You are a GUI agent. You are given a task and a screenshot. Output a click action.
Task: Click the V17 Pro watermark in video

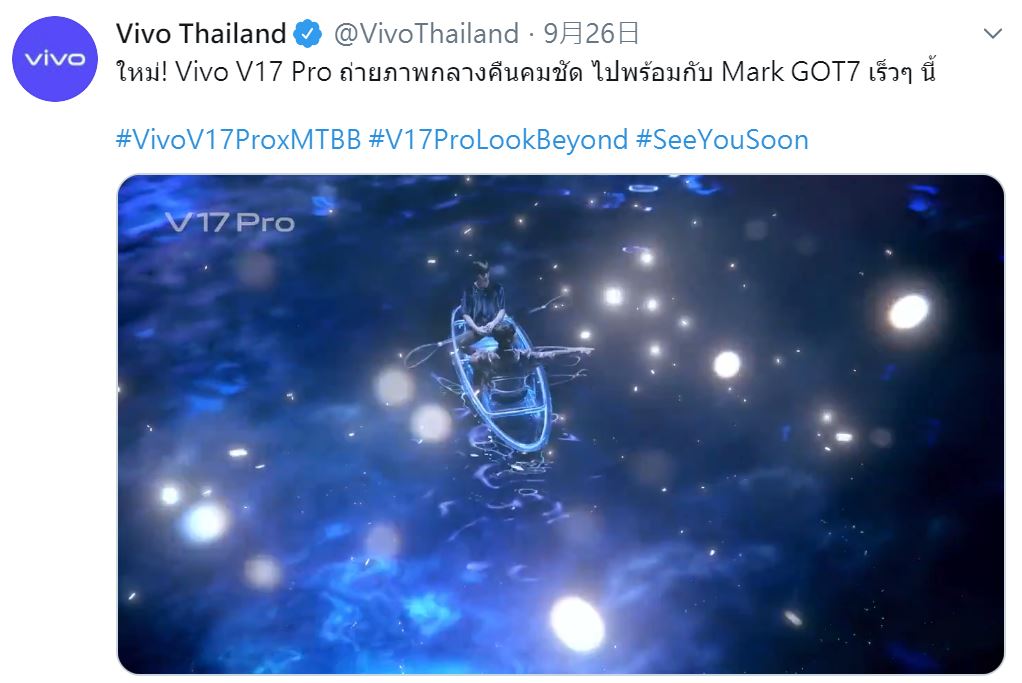(x=230, y=222)
